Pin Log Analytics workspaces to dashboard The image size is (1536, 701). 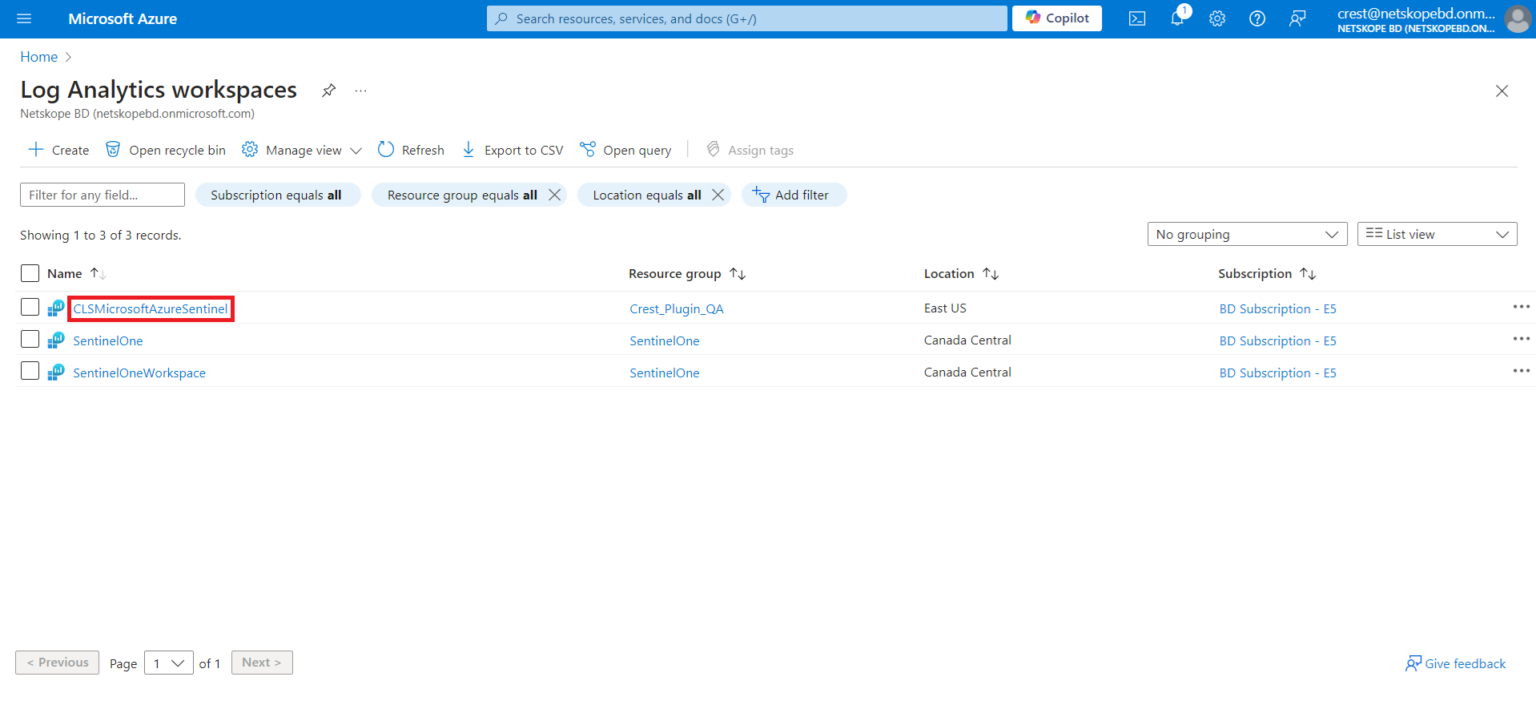point(328,90)
